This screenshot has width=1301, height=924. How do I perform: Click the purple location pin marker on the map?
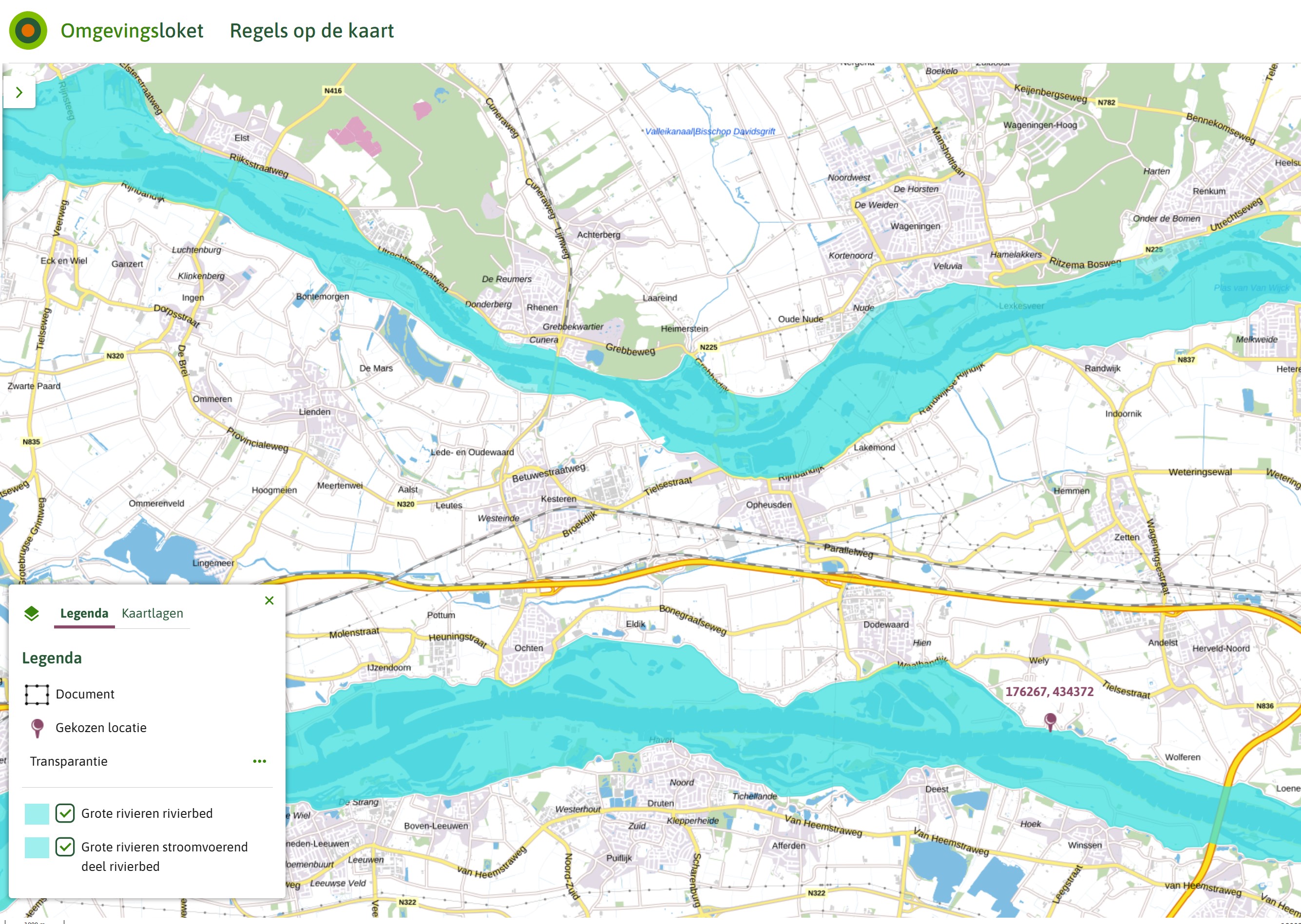tap(1051, 721)
